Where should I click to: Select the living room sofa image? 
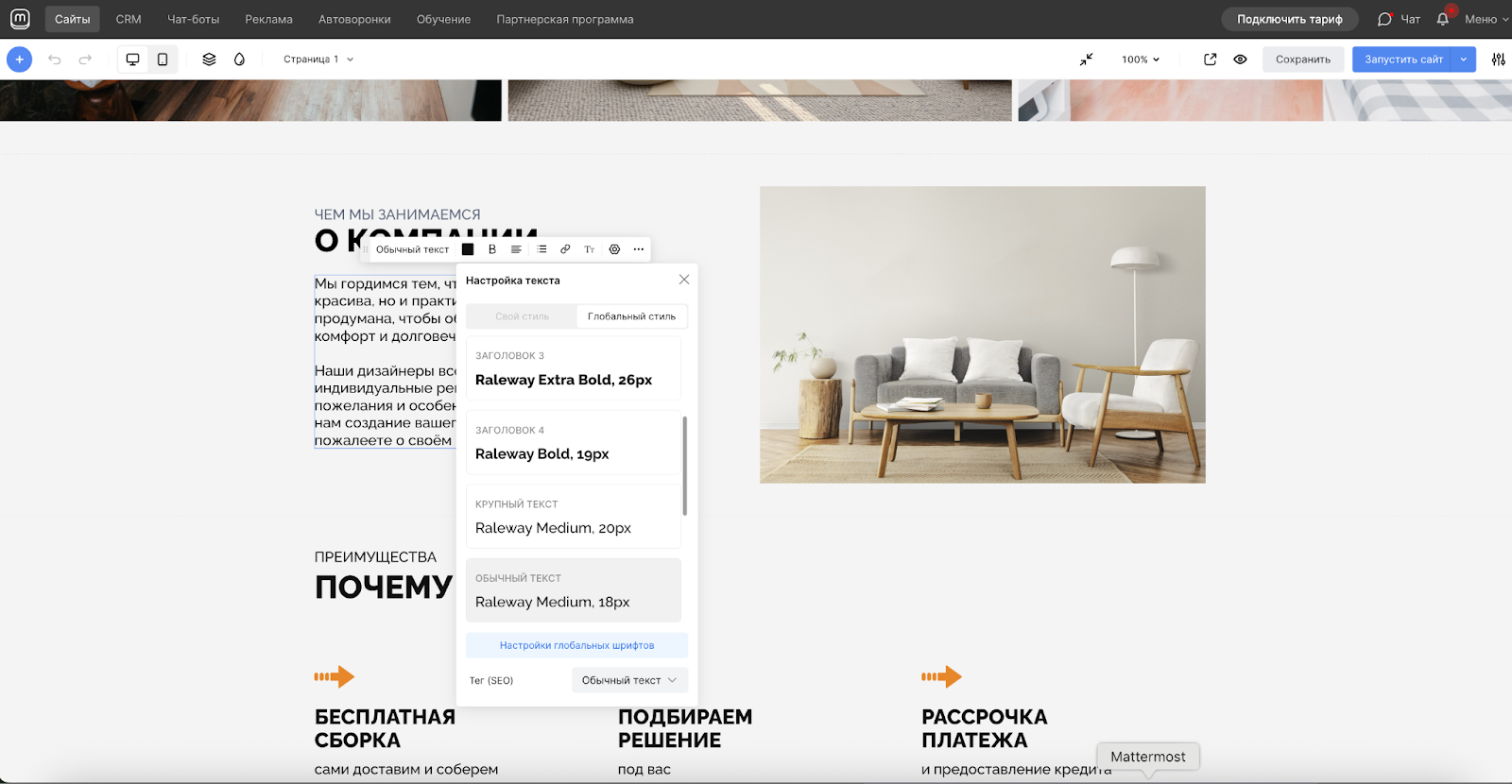click(983, 334)
